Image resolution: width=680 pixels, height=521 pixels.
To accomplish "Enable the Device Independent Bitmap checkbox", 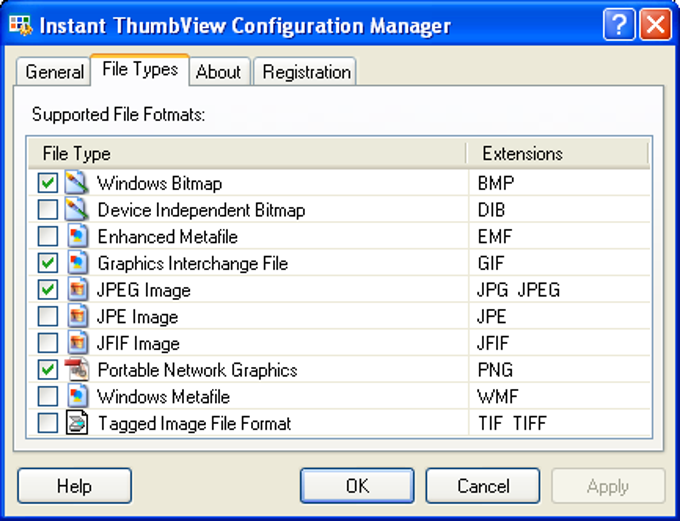I will tap(47, 210).
